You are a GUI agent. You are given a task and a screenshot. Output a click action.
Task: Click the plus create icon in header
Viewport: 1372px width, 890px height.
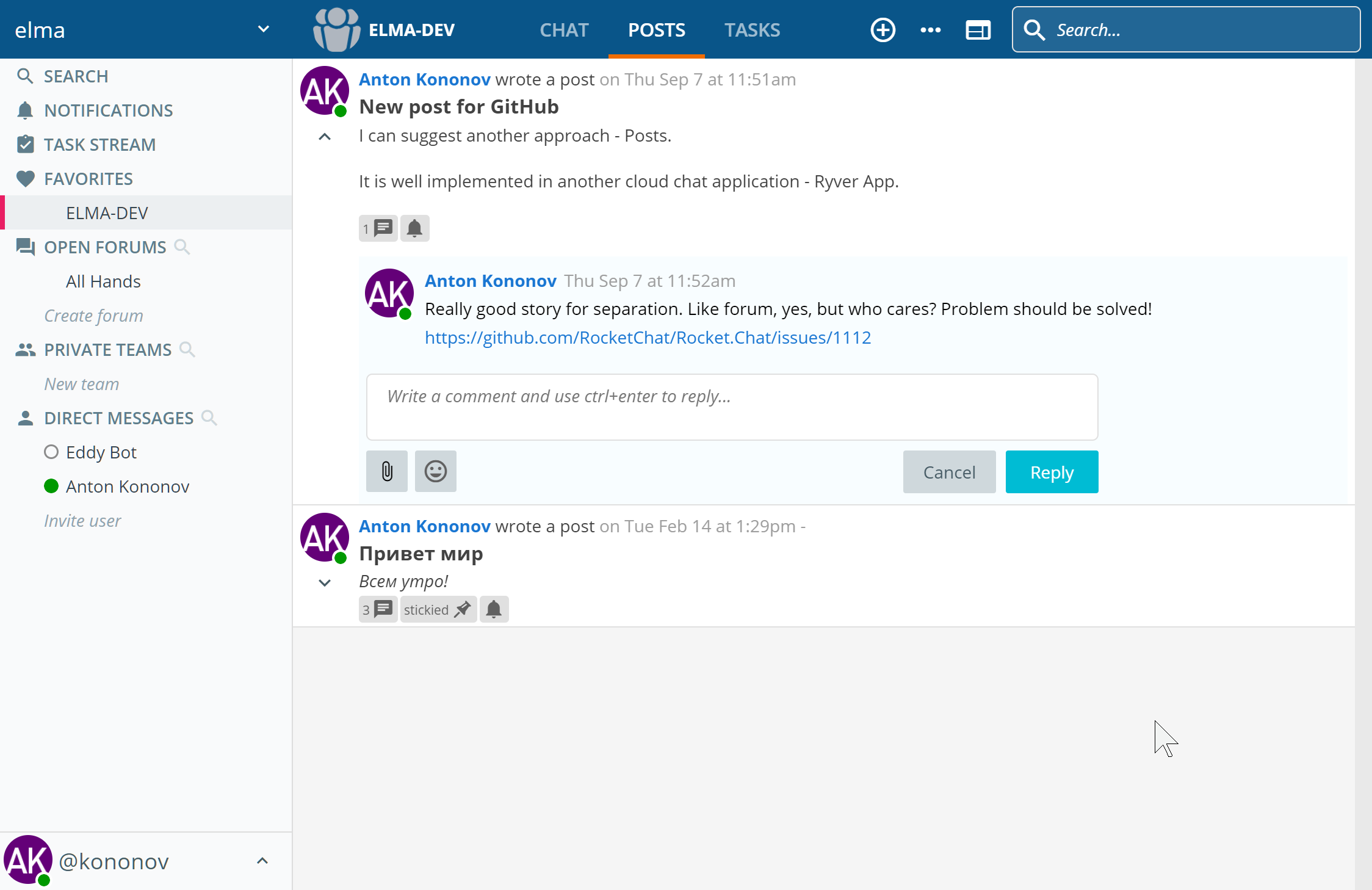tap(883, 30)
